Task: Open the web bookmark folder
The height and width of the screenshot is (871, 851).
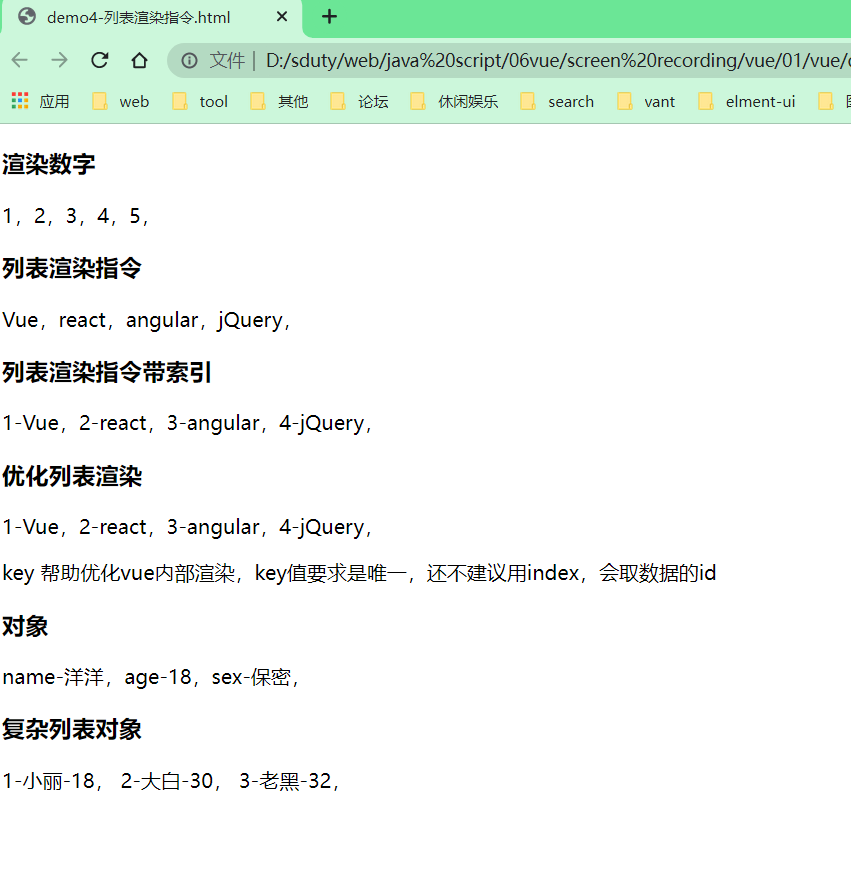Action: (x=121, y=102)
